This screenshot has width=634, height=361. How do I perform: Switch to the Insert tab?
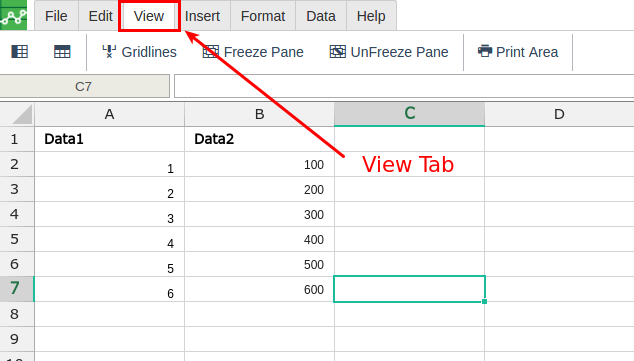(x=202, y=16)
